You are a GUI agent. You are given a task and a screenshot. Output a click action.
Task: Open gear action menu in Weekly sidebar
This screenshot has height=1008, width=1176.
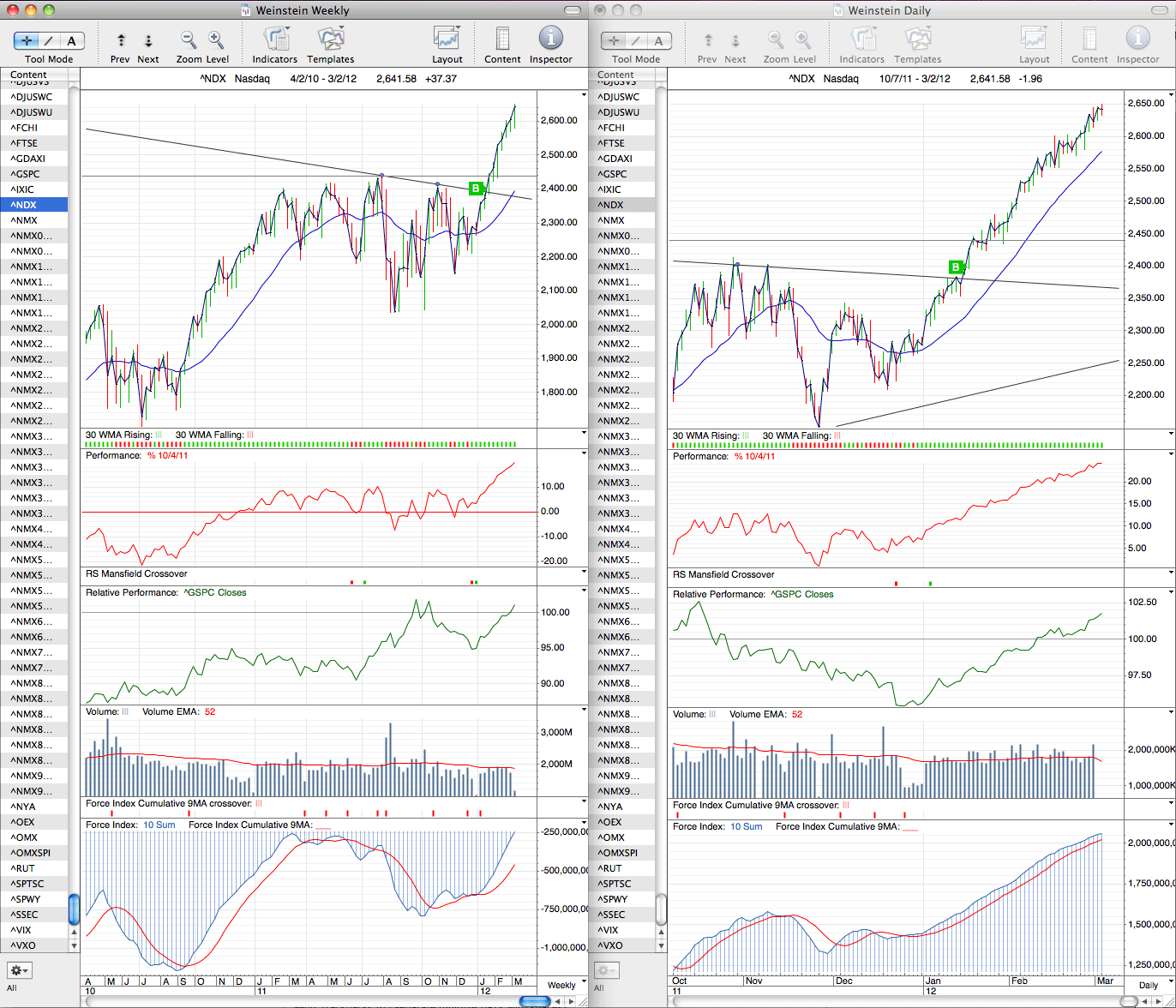pyautogui.click(x=20, y=970)
